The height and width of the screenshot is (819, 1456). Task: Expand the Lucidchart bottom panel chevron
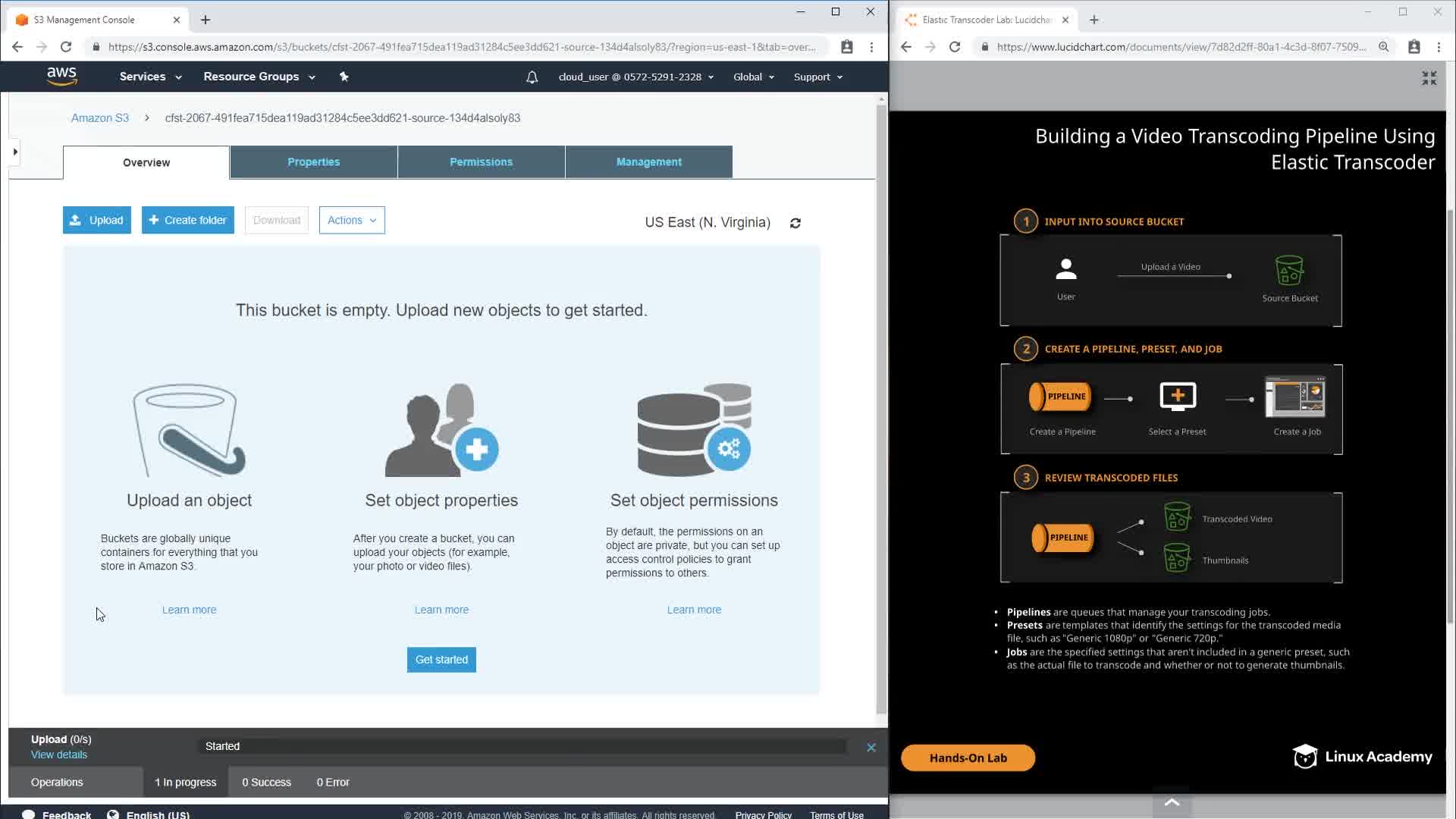[1172, 802]
